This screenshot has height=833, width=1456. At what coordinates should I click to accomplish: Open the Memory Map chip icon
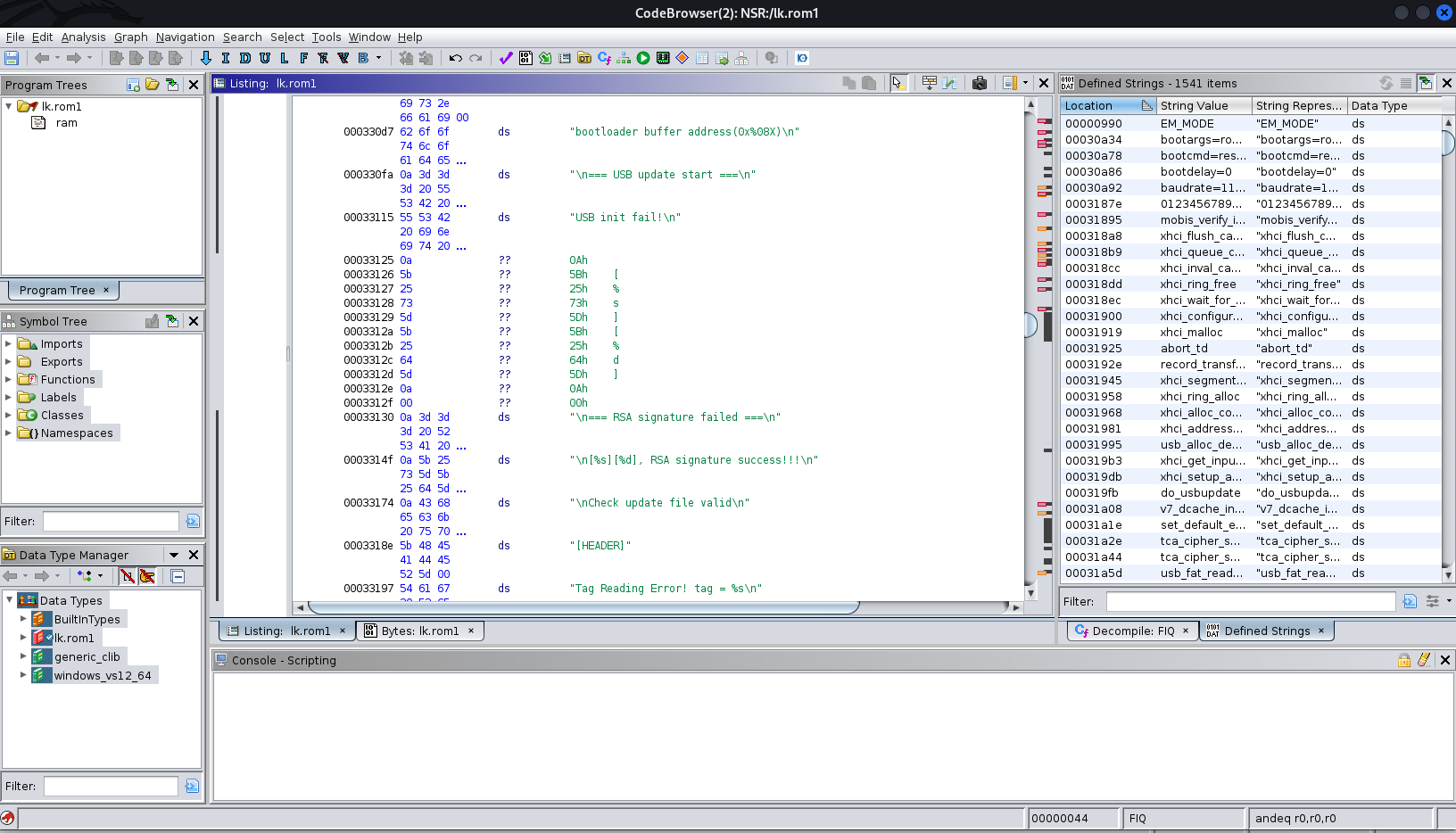[x=663, y=58]
